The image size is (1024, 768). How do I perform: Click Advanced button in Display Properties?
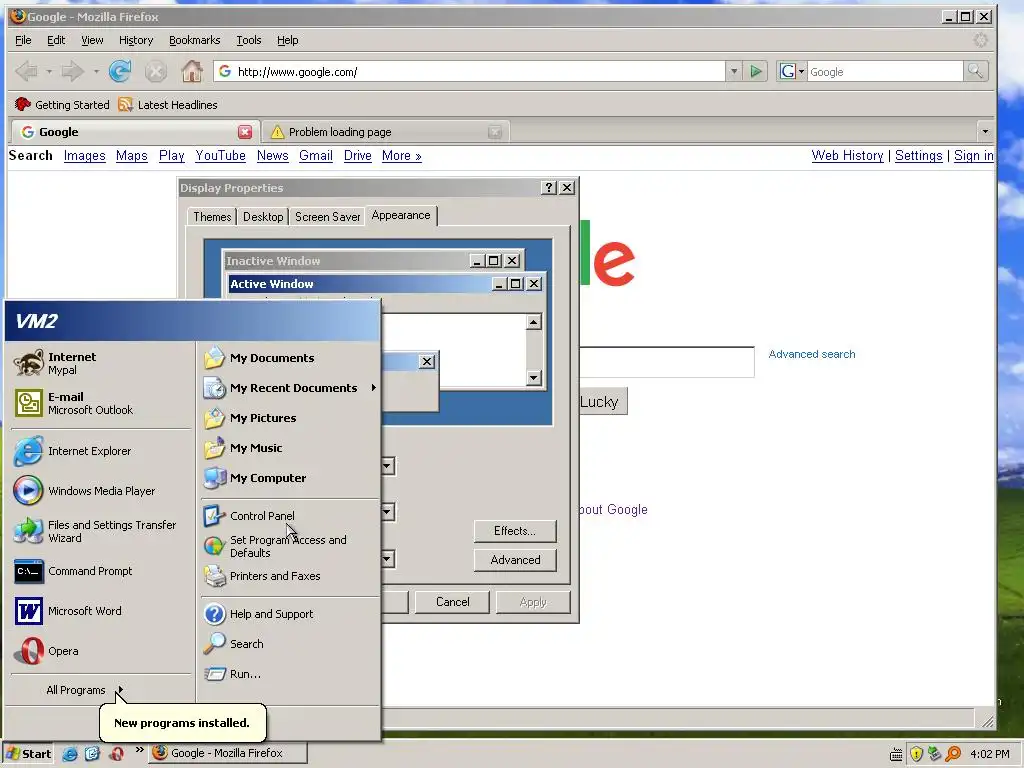click(x=515, y=560)
